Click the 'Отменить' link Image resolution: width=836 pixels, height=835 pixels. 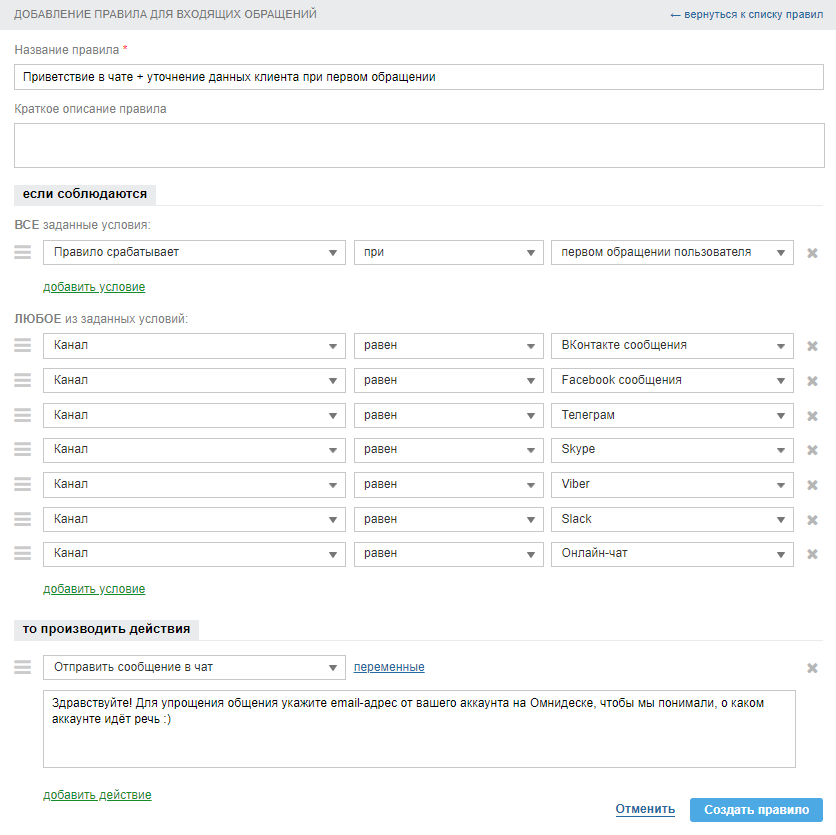645,809
